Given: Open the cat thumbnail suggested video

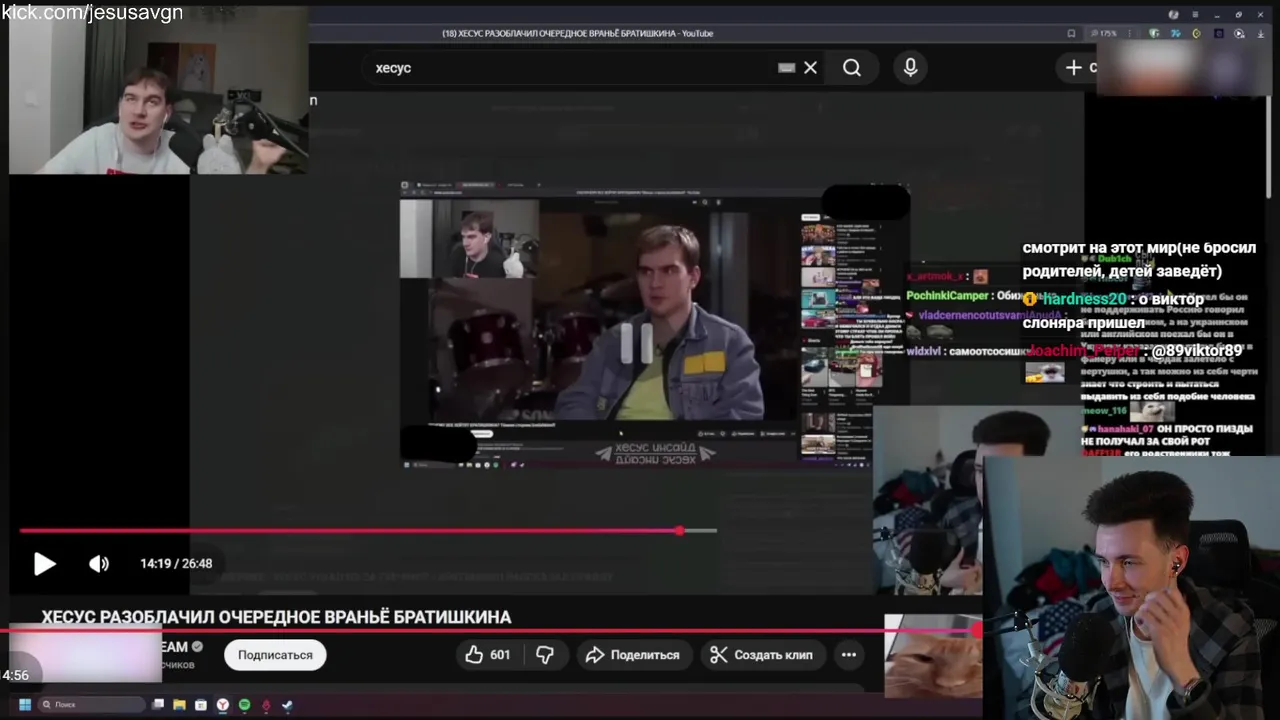Looking at the screenshot, I should pyautogui.click(x=933, y=656).
